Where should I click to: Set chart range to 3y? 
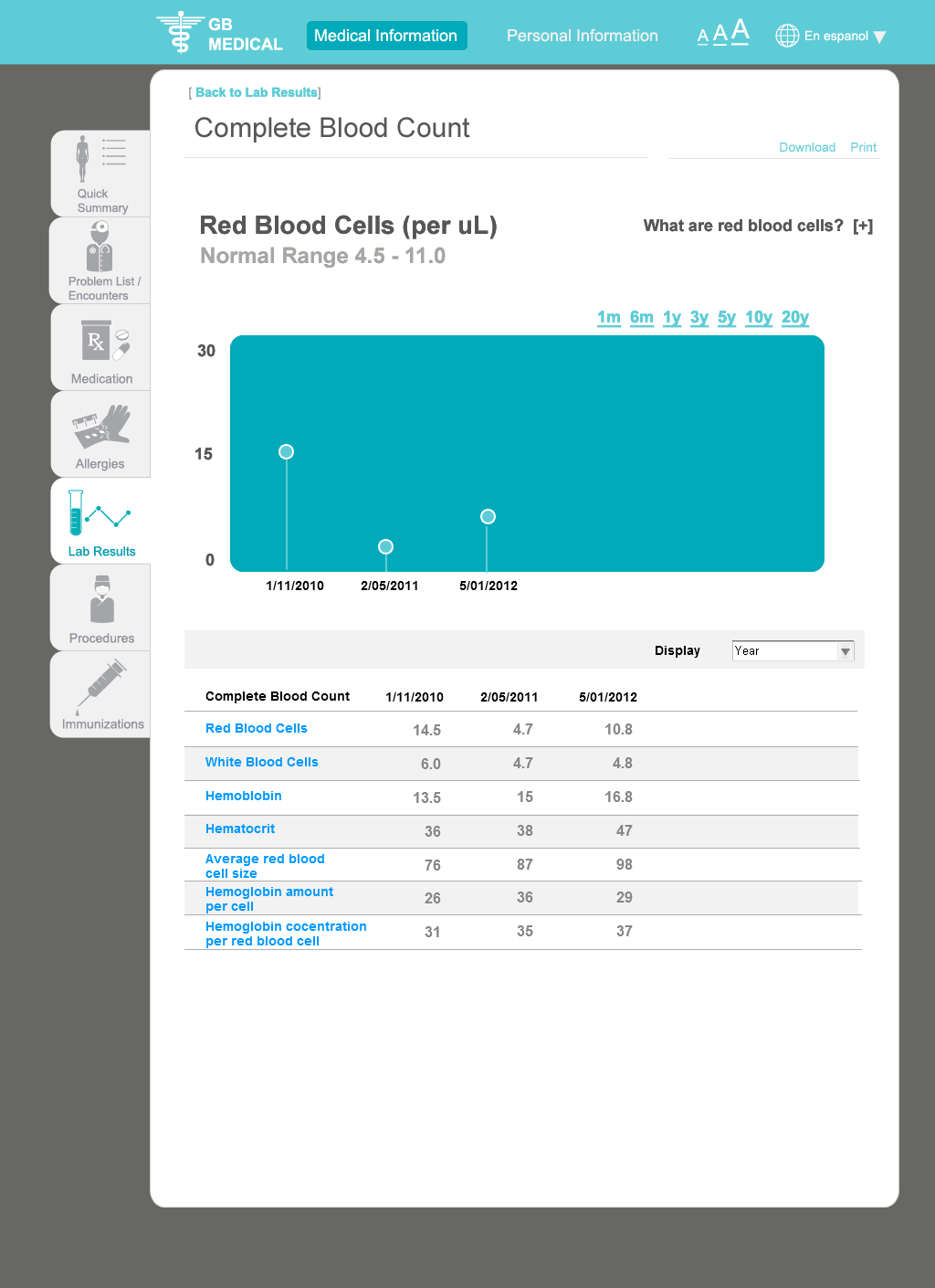699,317
